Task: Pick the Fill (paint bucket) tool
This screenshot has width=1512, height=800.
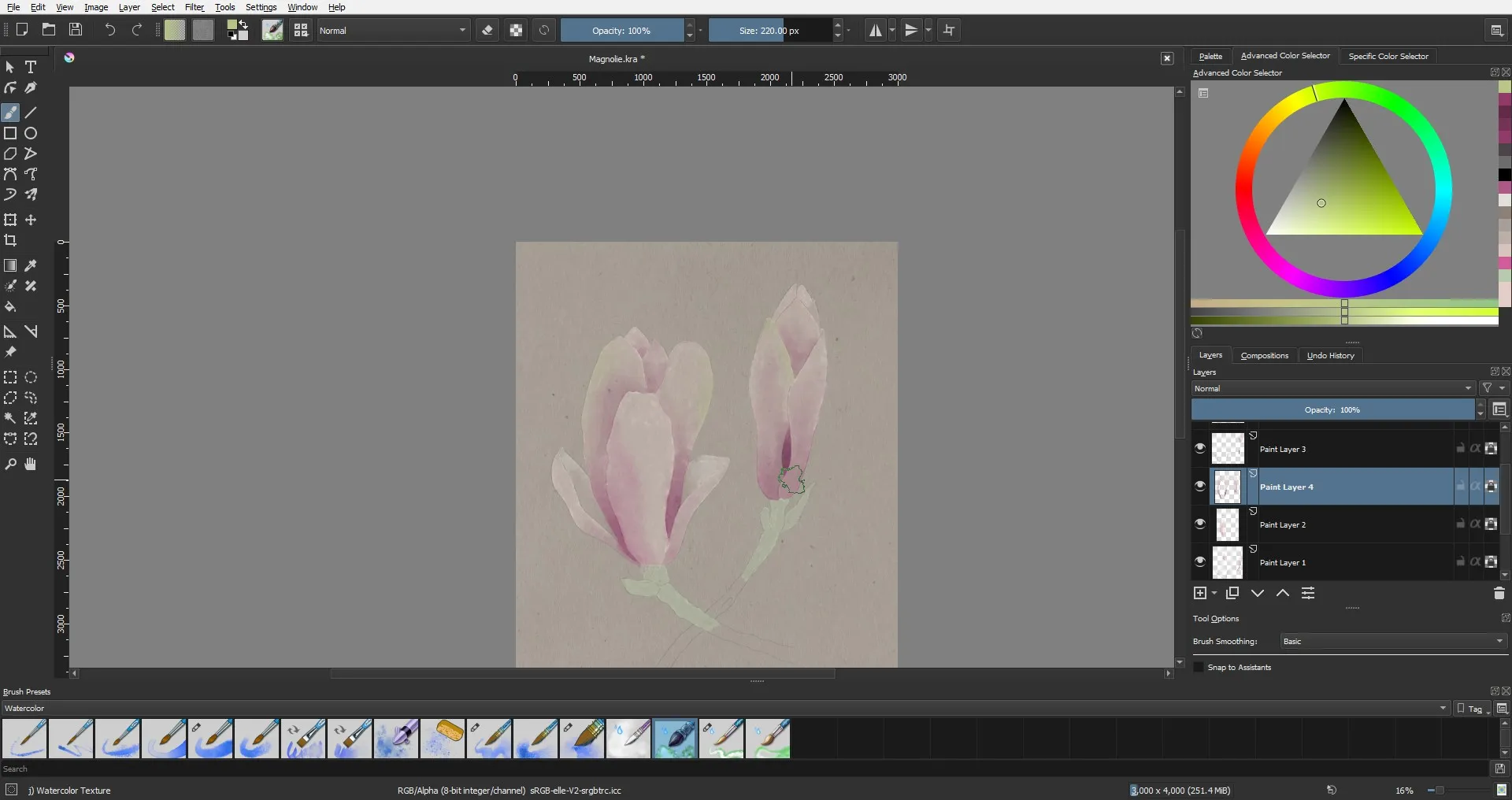Action: point(10,307)
